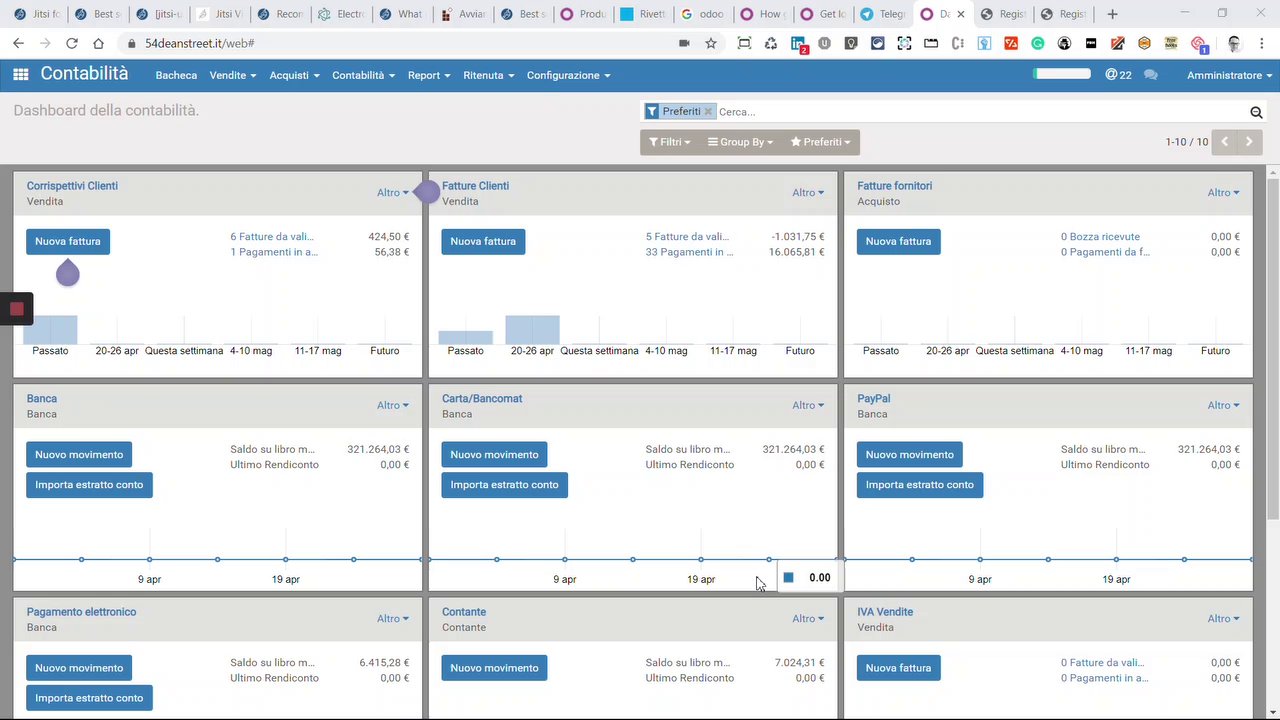
Task: Open the Acquisti menu
Action: pyautogui.click(x=294, y=75)
